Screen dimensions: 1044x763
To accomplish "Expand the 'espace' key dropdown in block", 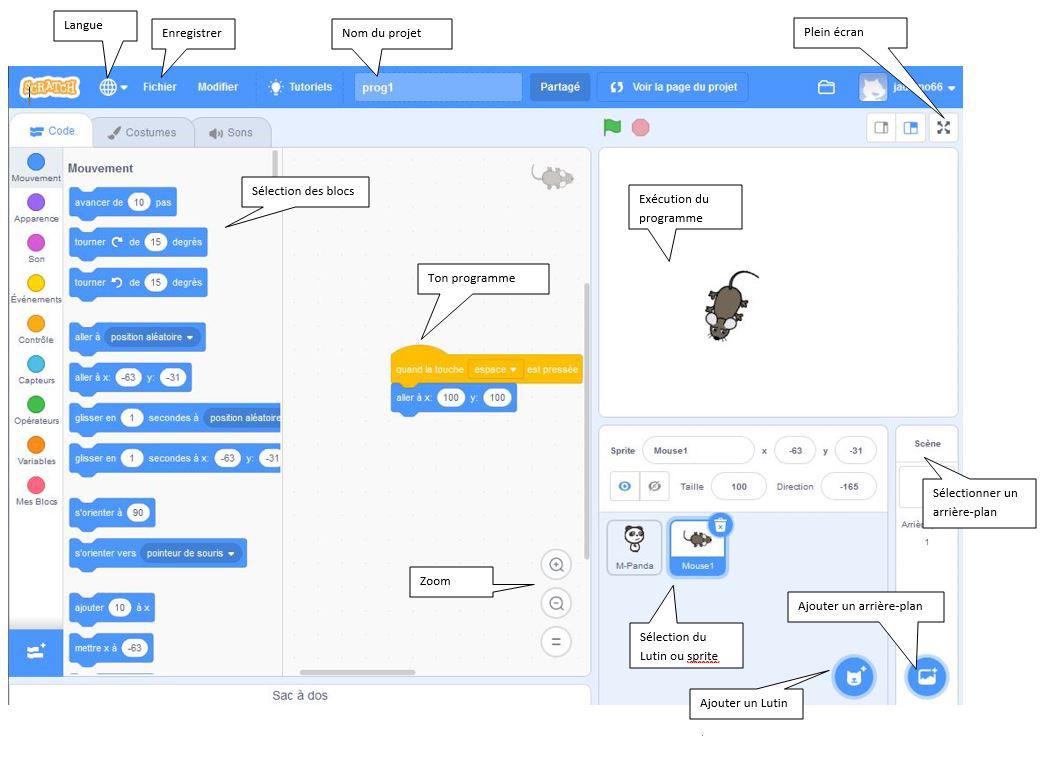I will pos(498,369).
